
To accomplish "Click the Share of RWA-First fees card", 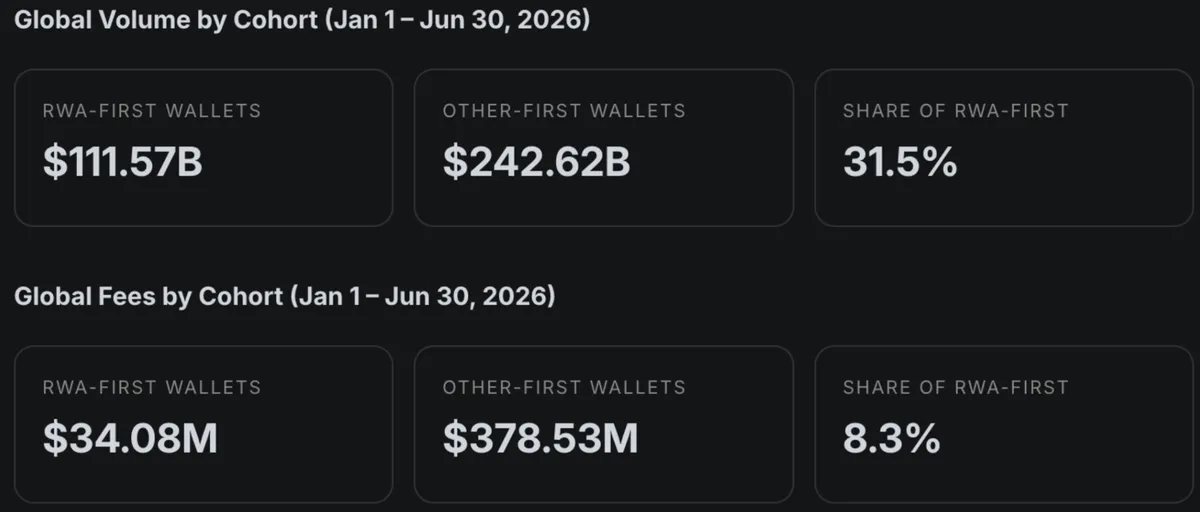I will coord(1004,425).
